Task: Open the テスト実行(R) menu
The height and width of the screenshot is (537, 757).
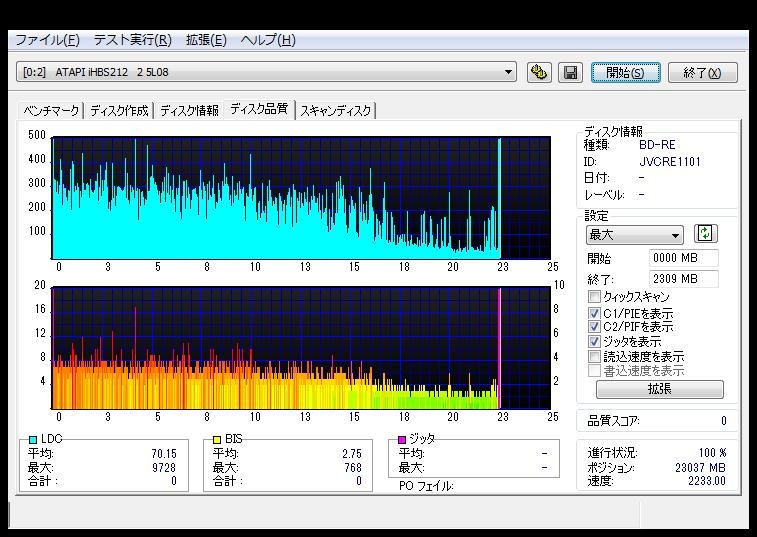Action: [x=132, y=40]
